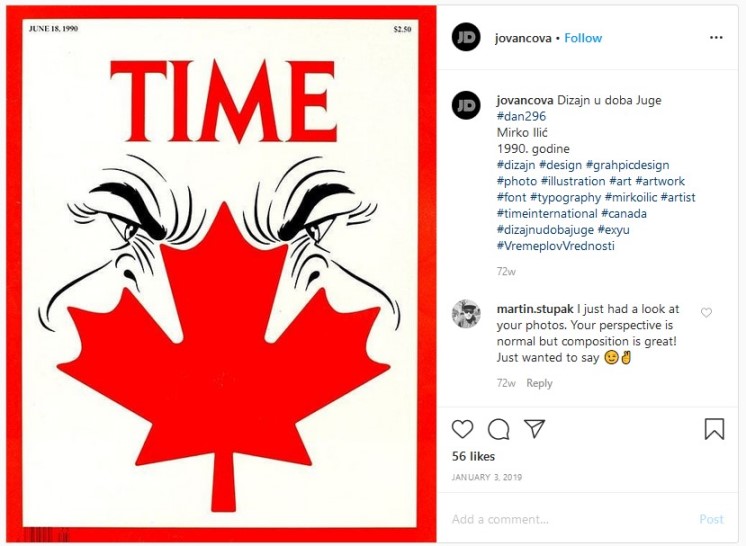The image size is (746, 546).
Task: Open the #typography hashtag link
Action: pos(565,197)
